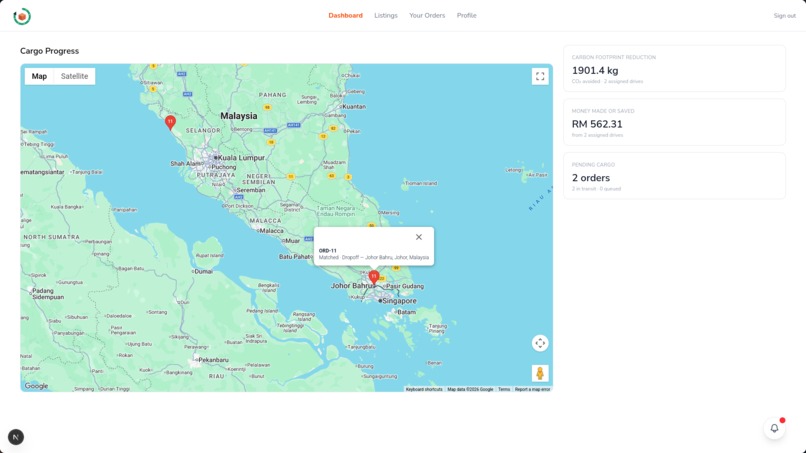Click the Kuantan map label
Screen dimensions: 806x453
[x=354, y=106]
